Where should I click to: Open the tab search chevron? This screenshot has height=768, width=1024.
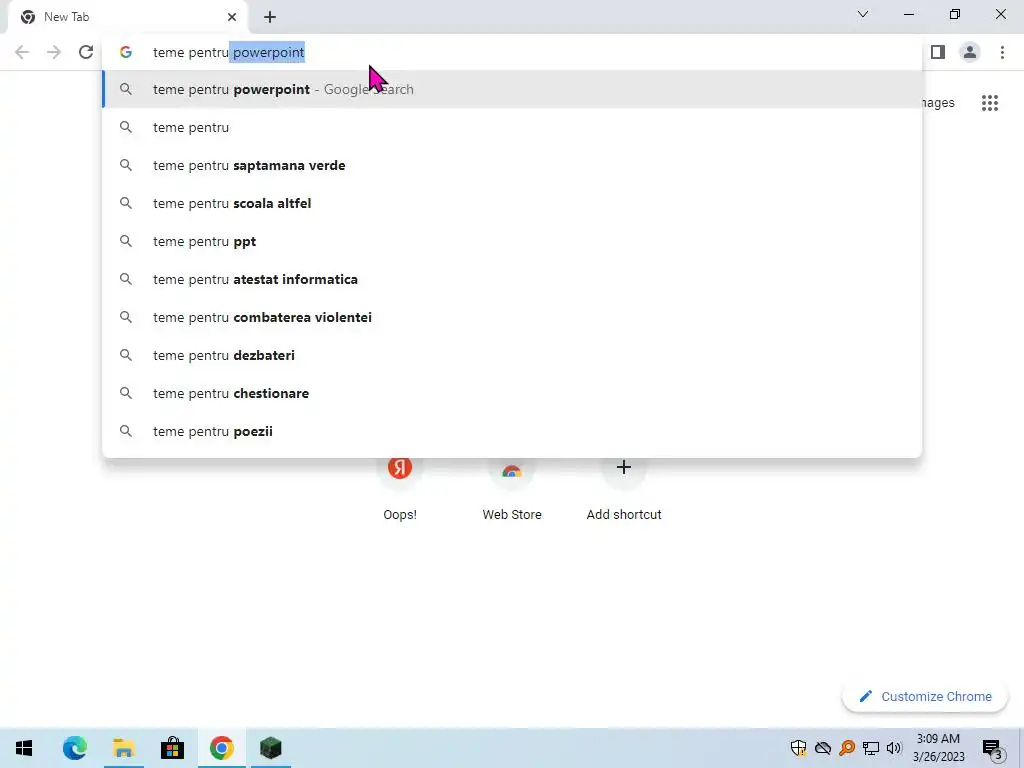point(863,14)
